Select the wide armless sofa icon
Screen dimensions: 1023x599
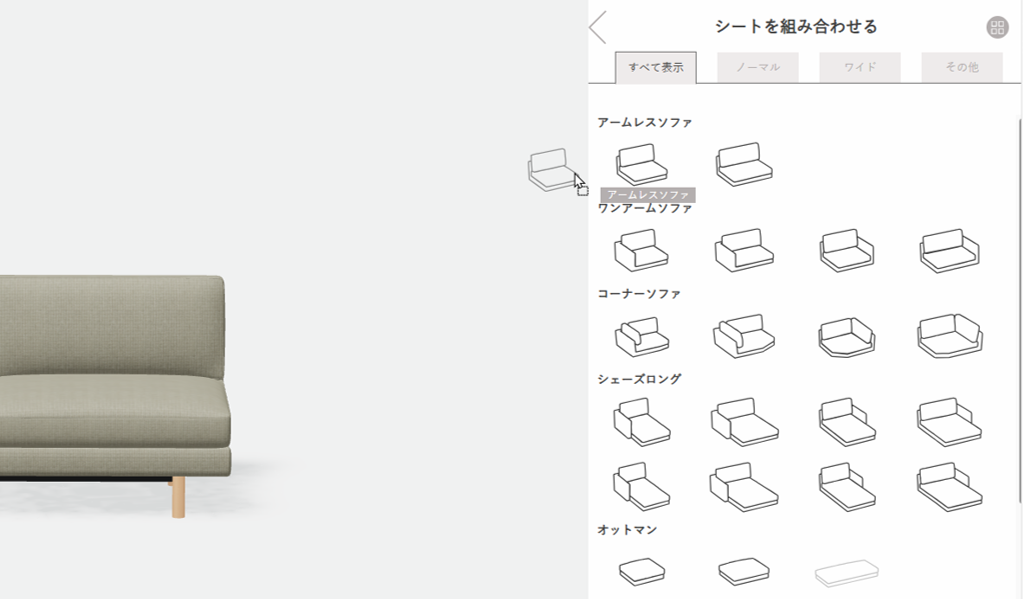(744, 164)
